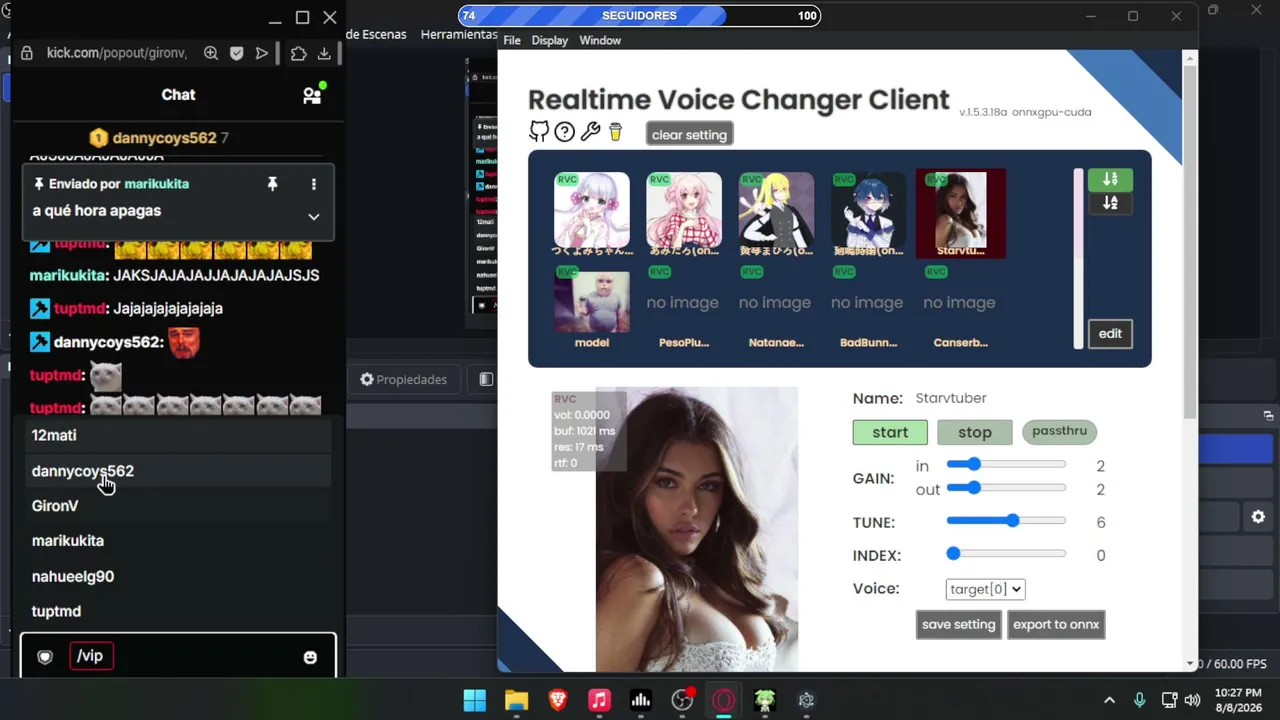Image resolution: width=1280 pixels, height=720 pixels.
Task: Select the blue-haired anime voice model
Action: pyautogui.click(x=868, y=213)
